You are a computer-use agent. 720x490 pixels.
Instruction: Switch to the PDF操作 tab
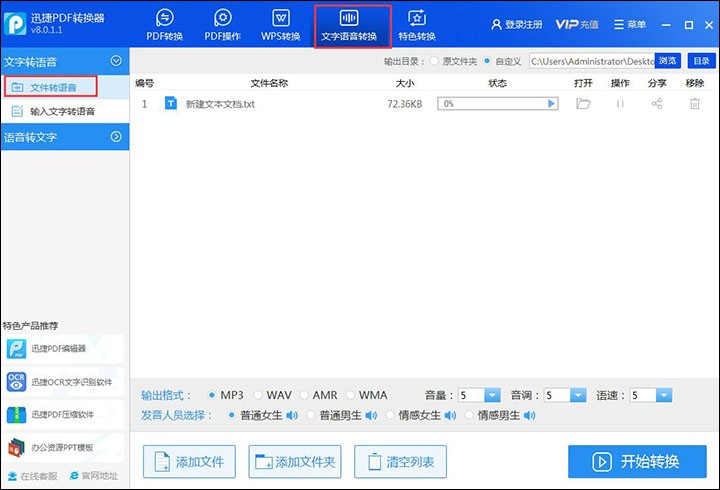(223, 25)
